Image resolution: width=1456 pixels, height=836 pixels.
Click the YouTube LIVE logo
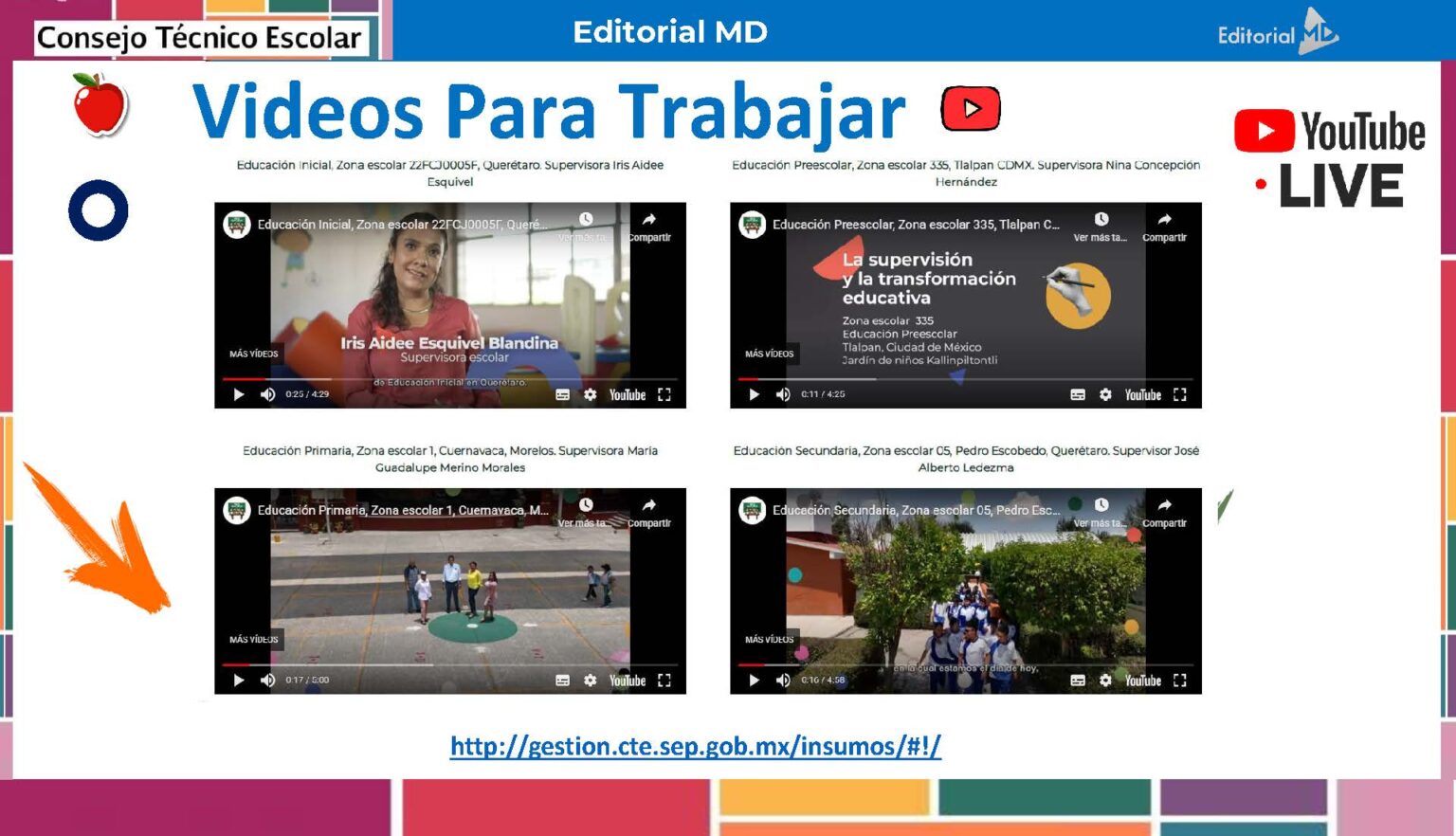point(1329,157)
